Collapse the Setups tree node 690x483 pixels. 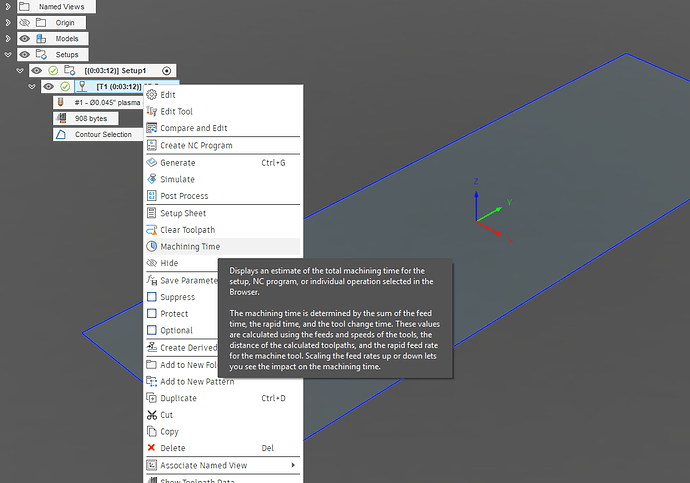coord(8,54)
